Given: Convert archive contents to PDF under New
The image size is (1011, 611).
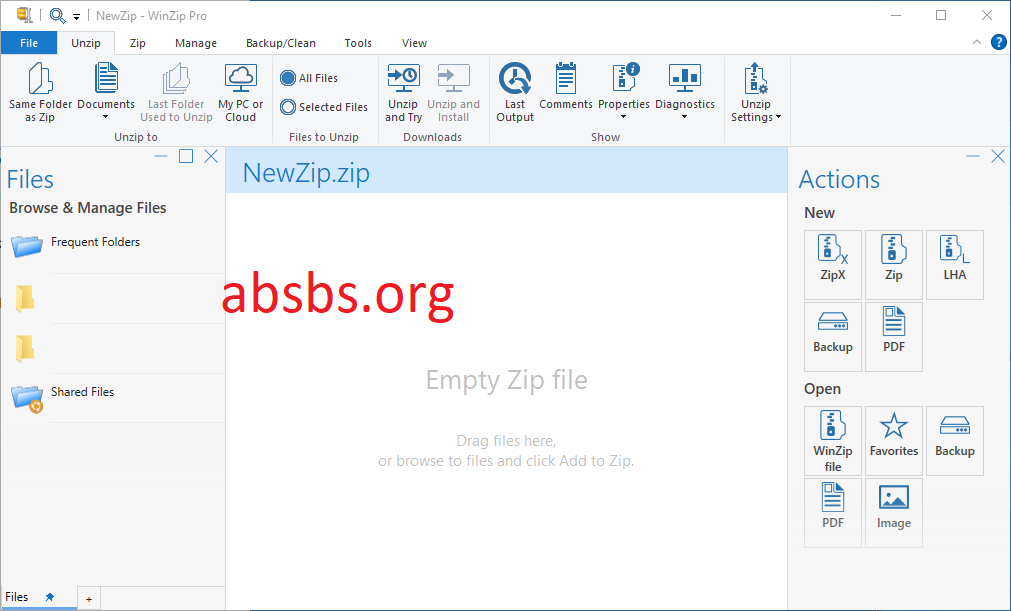Looking at the screenshot, I should [x=893, y=336].
